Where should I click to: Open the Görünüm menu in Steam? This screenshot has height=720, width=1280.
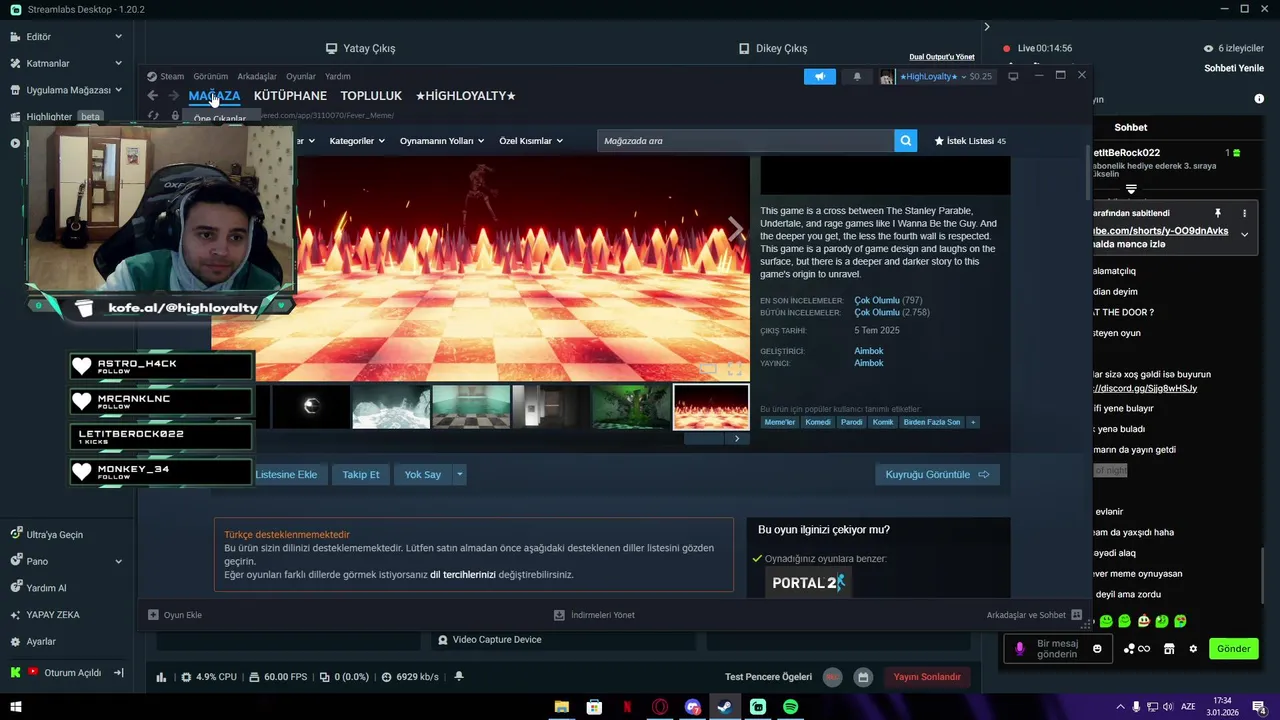[211, 77]
